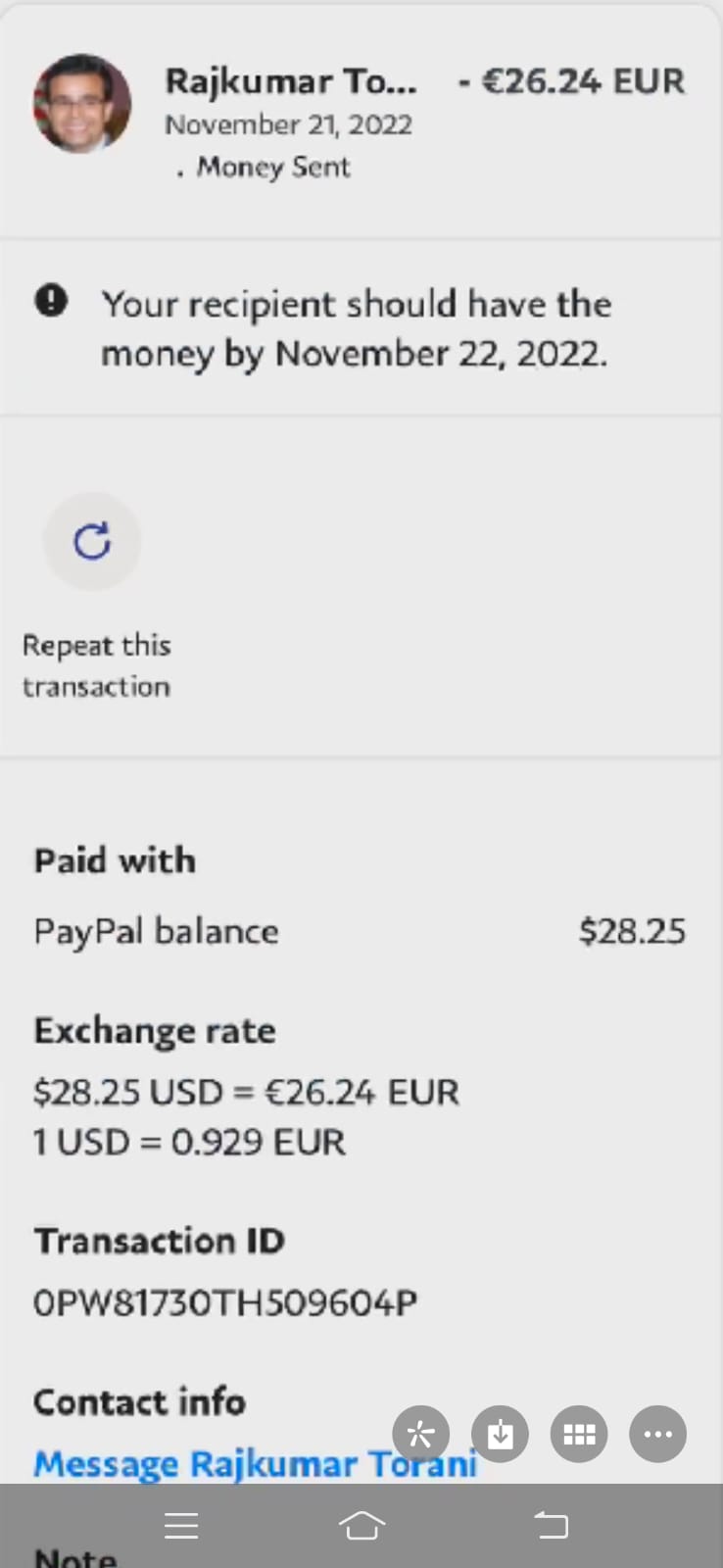
Task: Tap the exclamation info icon
Action: [51, 301]
